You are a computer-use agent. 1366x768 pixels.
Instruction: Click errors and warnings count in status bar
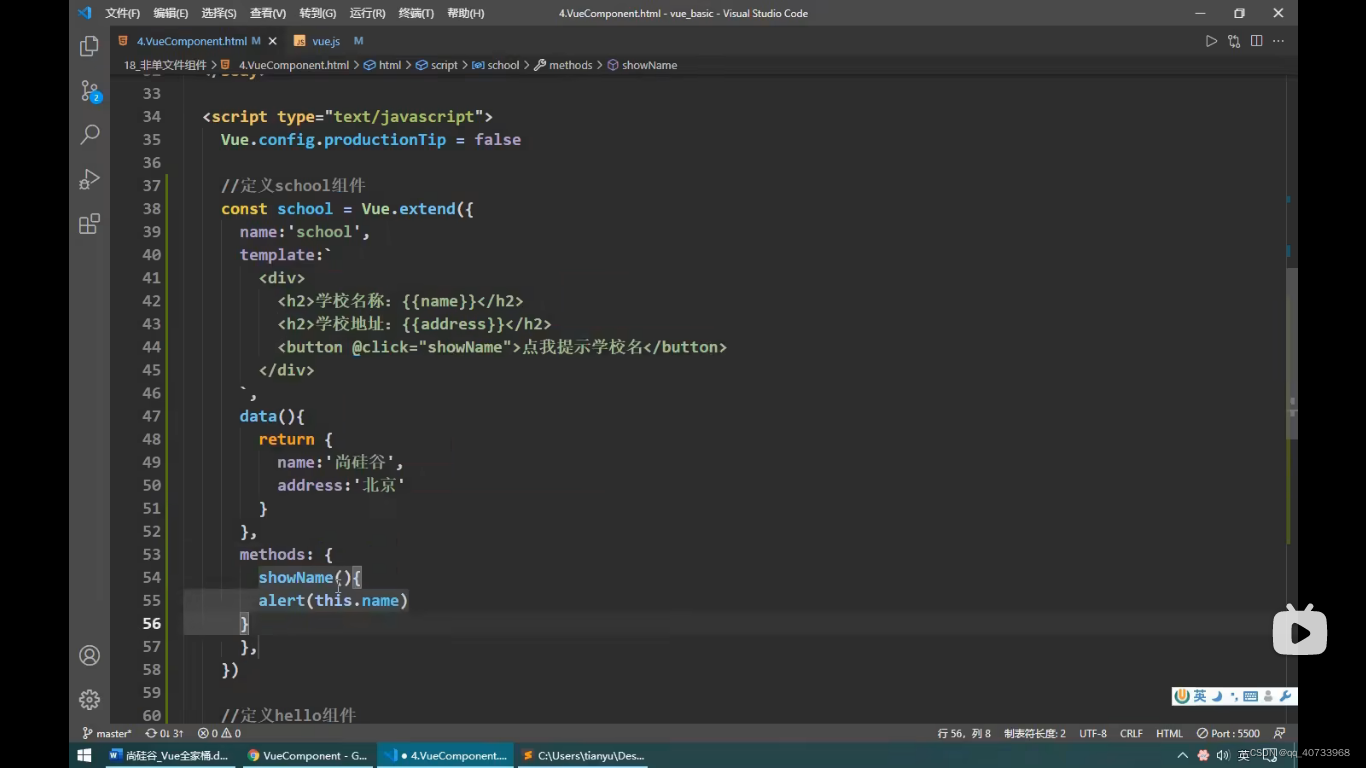[219, 733]
